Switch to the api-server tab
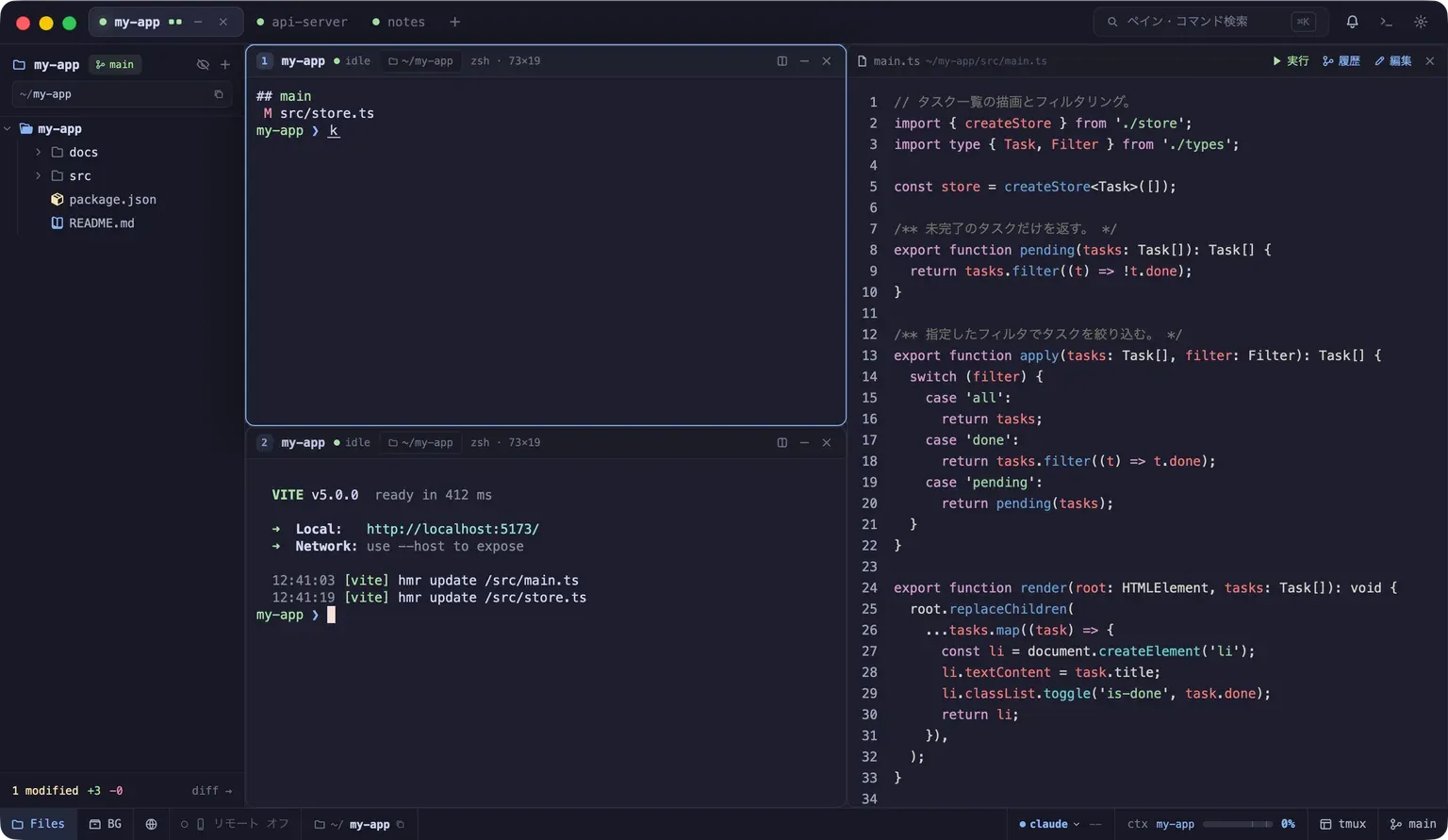Image resolution: width=1448 pixels, height=840 pixels. [302, 22]
